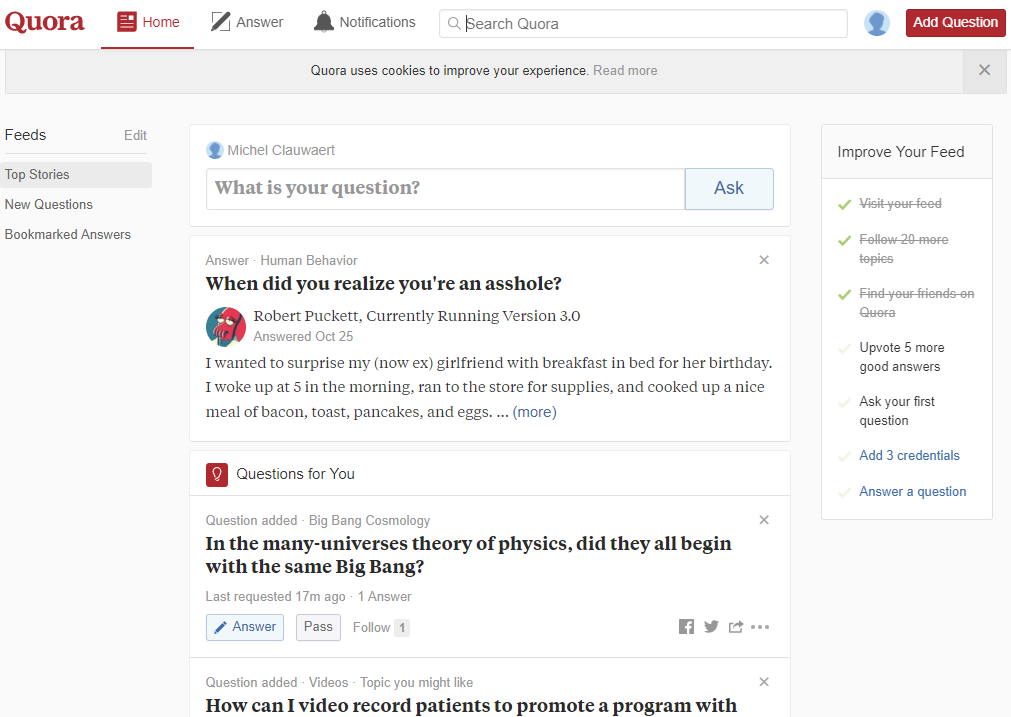Dismiss the cookie notice banner
1011x717 pixels.
tap(984, 70)
